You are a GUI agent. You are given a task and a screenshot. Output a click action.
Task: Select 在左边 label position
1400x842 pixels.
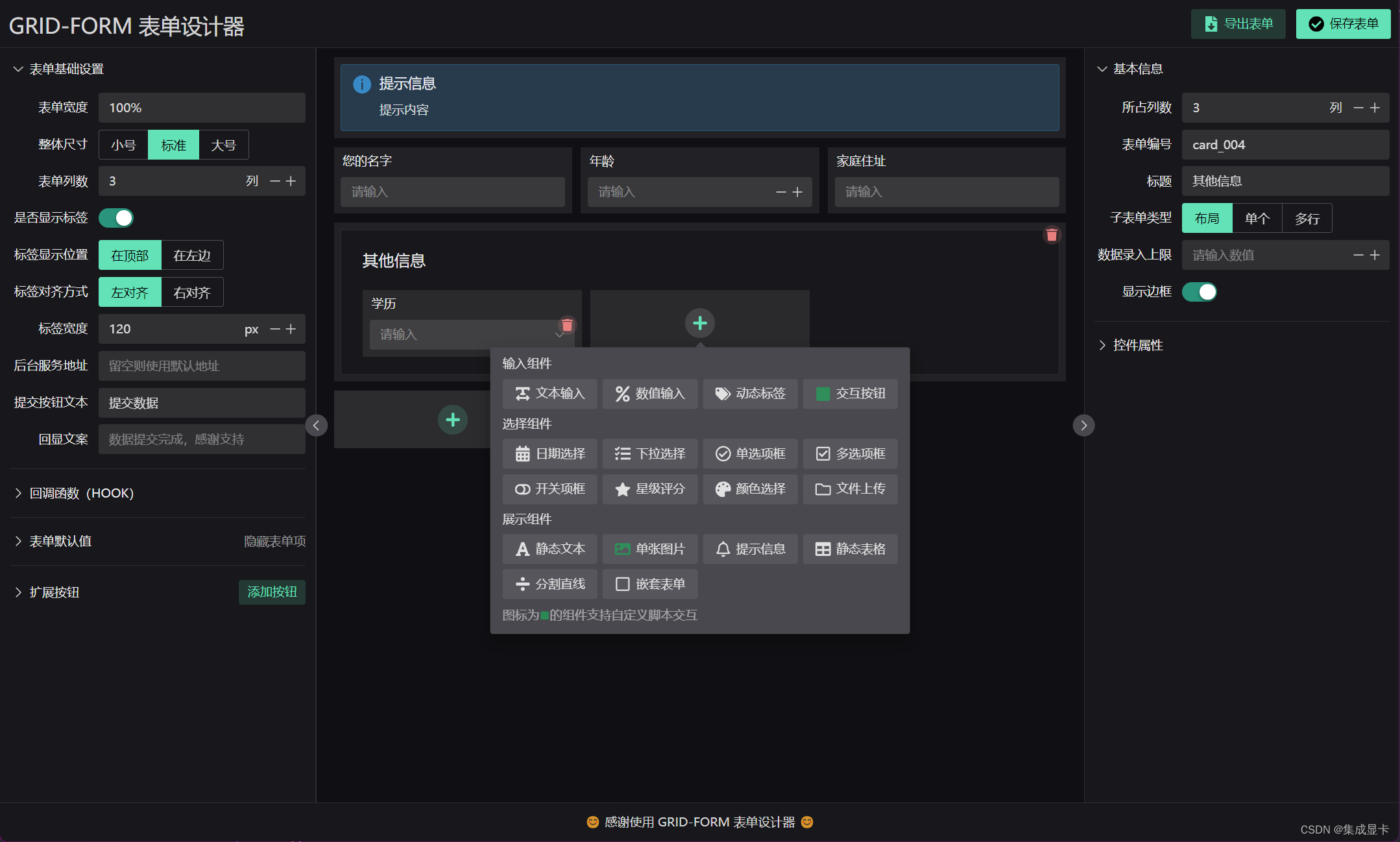(x=192, y=256)
